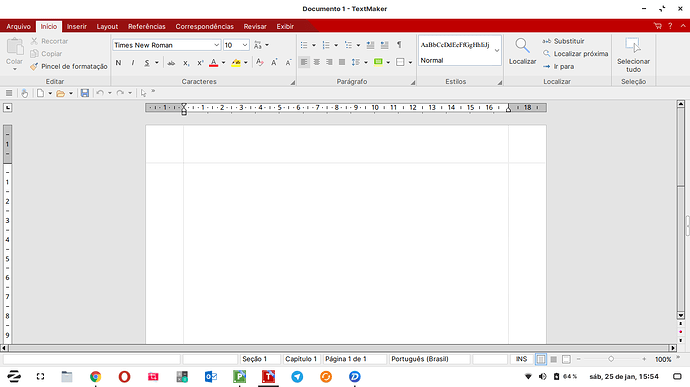Click the Localizar magnifier button

coord(522,52)
